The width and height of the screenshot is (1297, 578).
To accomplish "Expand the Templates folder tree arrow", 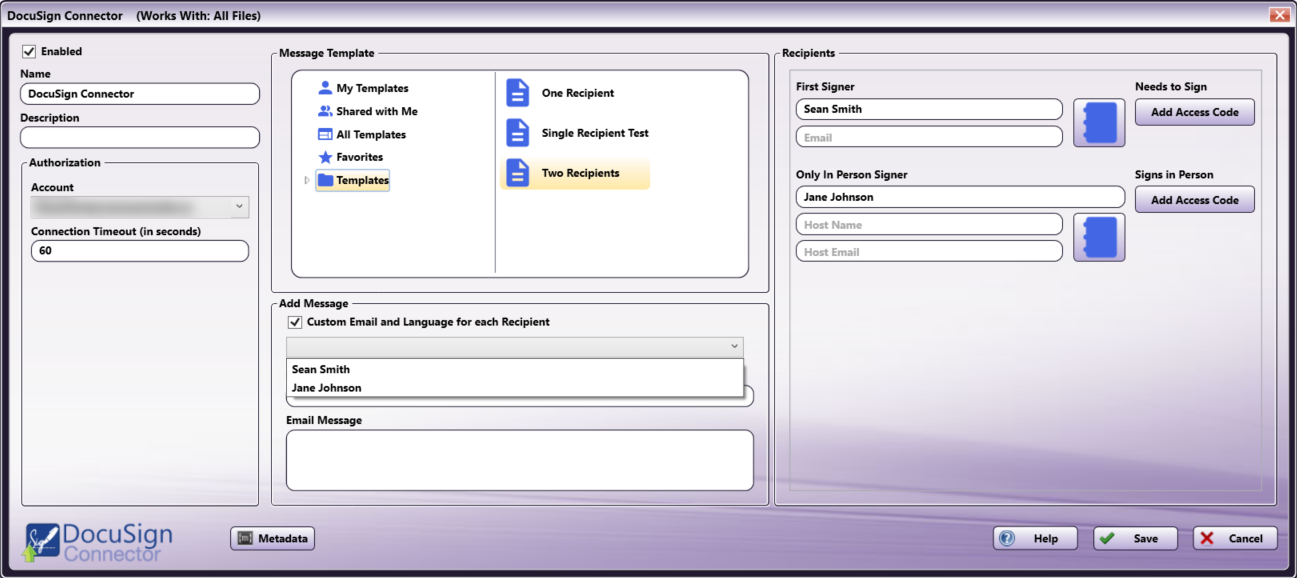I will pyautogui.click(x=307, y=180).
